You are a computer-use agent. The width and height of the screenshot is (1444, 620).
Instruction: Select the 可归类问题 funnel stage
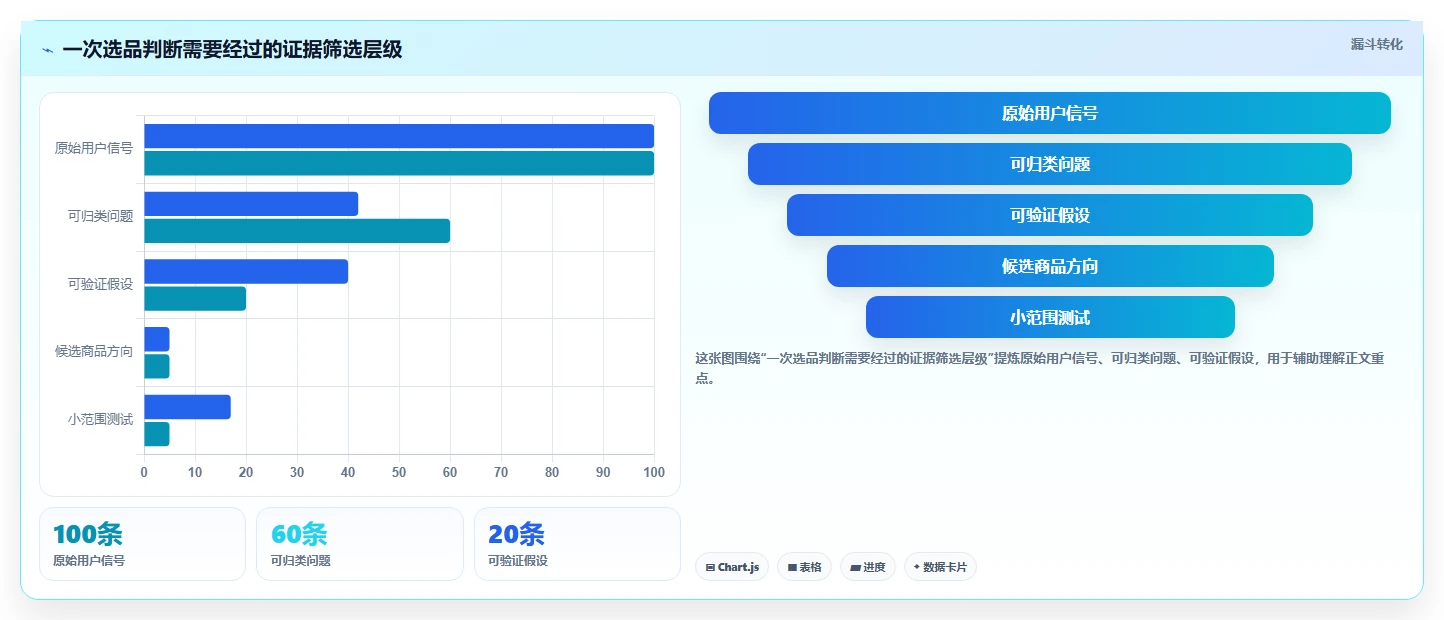[x=1050, y=164]
